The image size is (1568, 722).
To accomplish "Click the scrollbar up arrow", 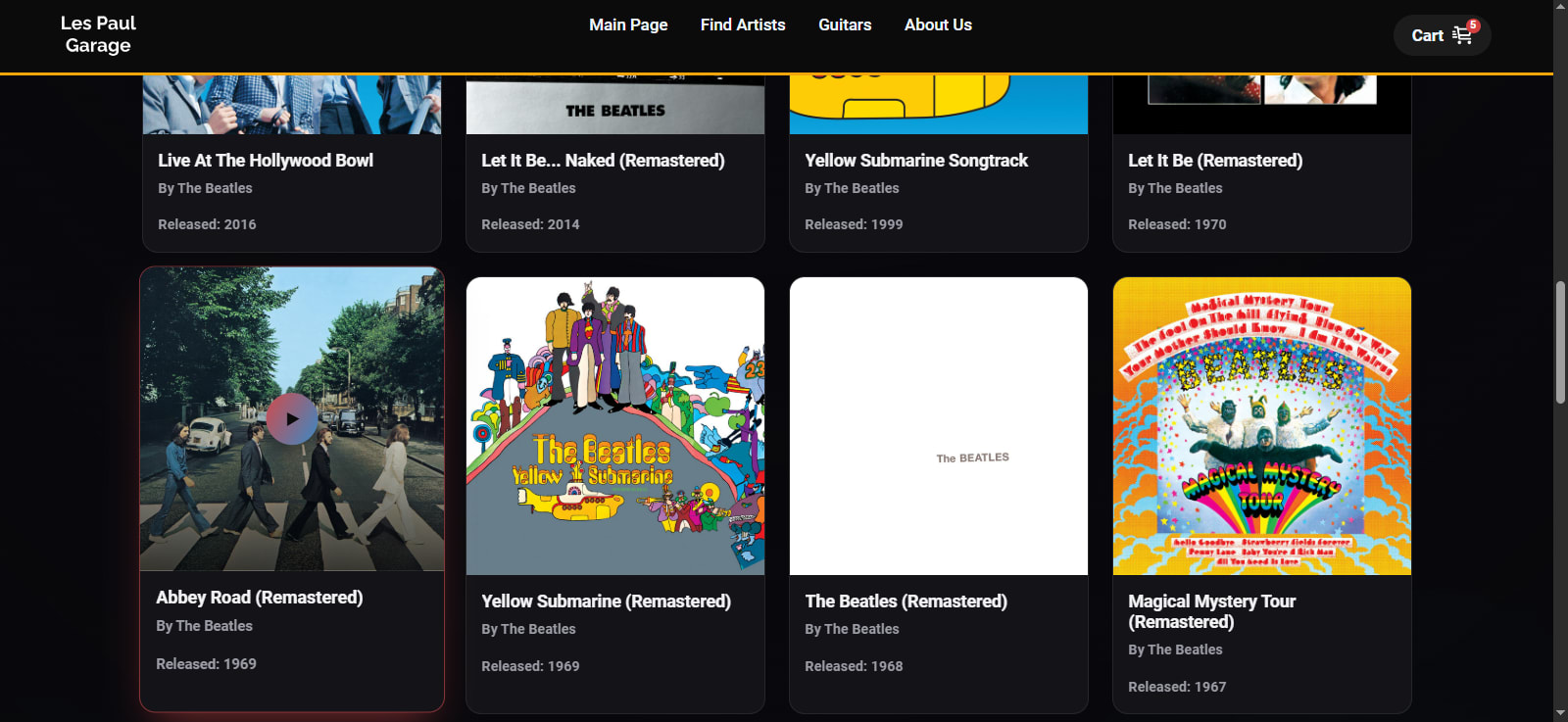I will [1560, 7].
